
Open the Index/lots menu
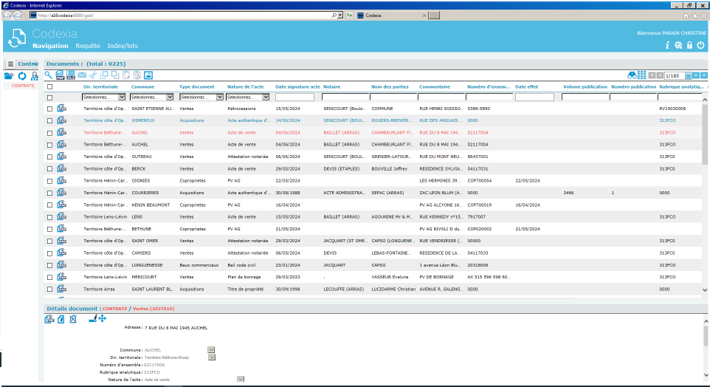[x=123, y=46]
